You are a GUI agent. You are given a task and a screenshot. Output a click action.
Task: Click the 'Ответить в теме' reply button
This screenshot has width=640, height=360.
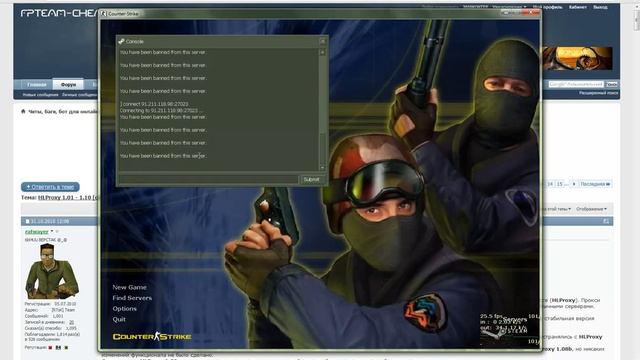[50, 187]
